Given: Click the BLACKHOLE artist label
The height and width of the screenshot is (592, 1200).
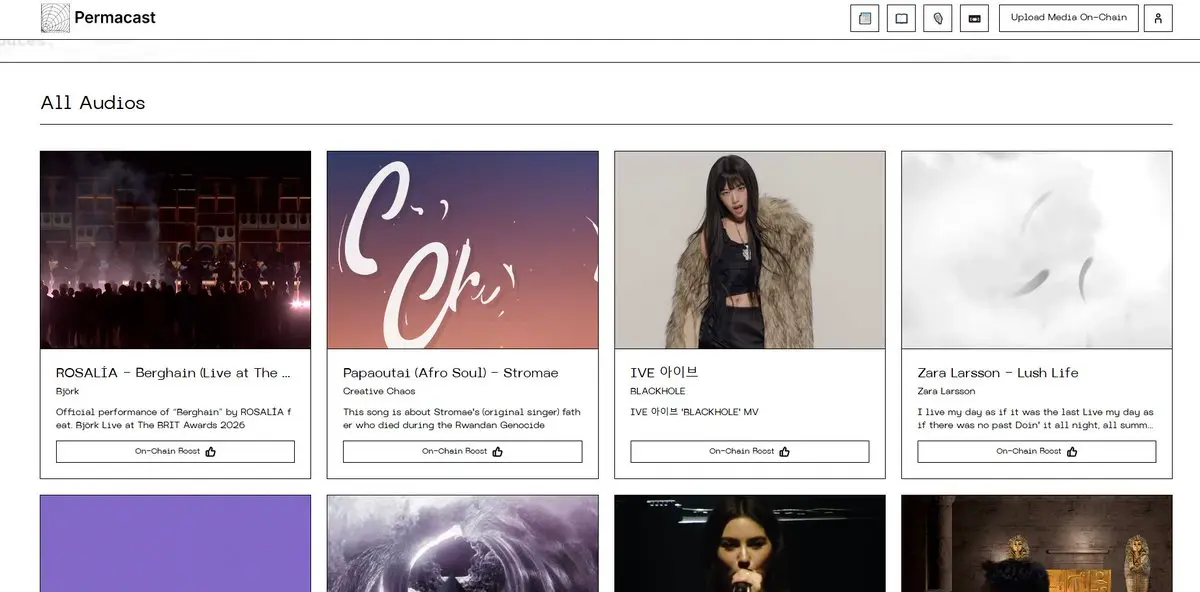Looking at the screenshot, I should tap(658, 392).
